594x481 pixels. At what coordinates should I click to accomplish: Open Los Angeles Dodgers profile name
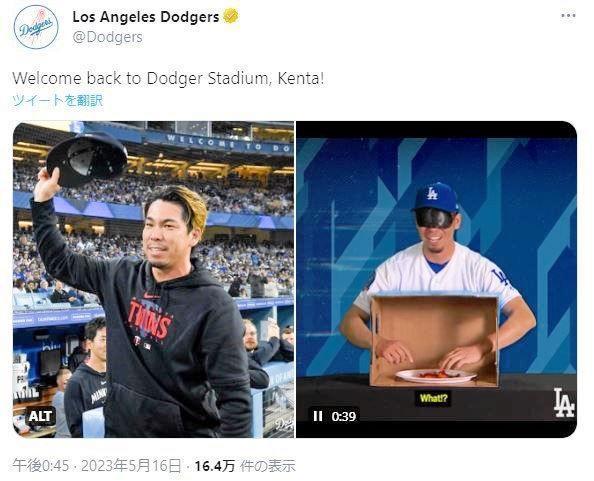tap(145, 17)
